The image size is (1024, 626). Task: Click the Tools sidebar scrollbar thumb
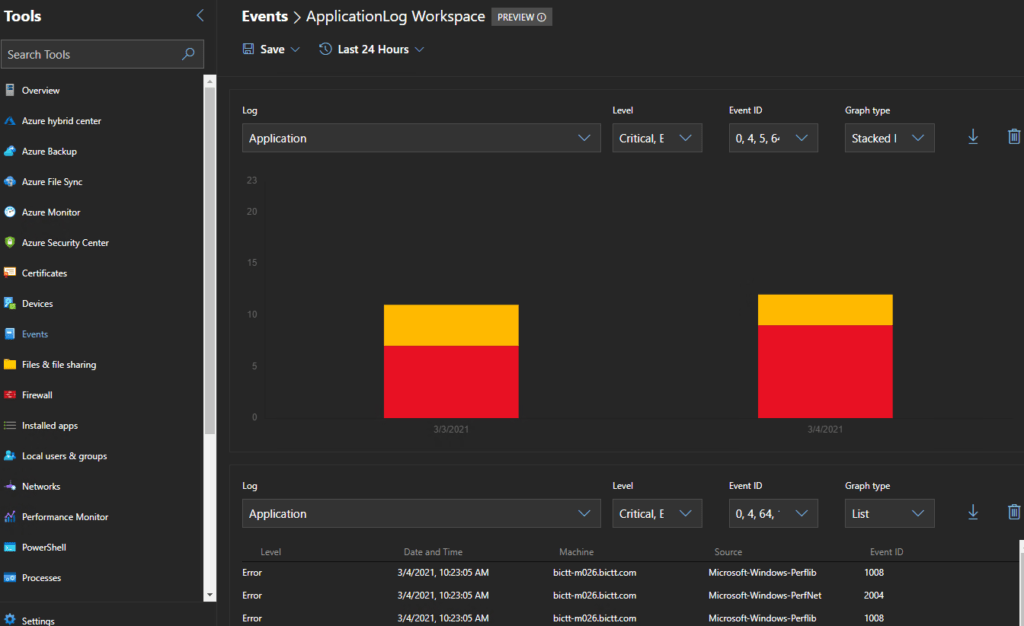pos(210,260)
